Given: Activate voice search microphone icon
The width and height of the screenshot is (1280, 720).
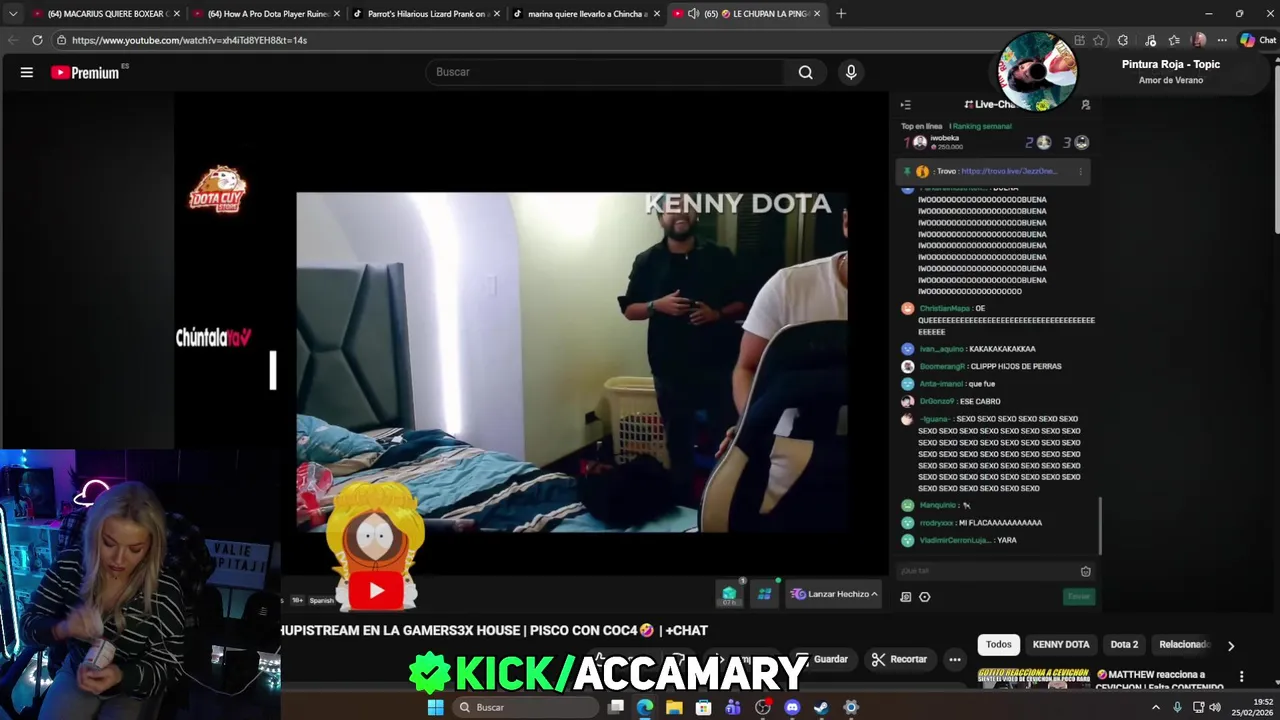Looking at the screenshot, I should click(851, 72).
